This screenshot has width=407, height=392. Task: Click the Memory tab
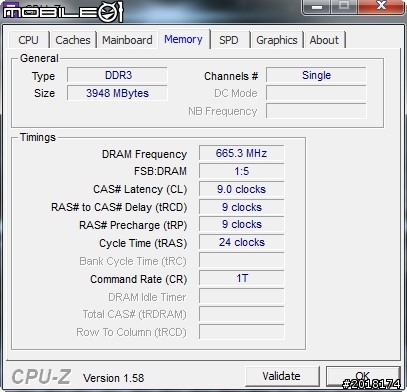click(183, 39)
